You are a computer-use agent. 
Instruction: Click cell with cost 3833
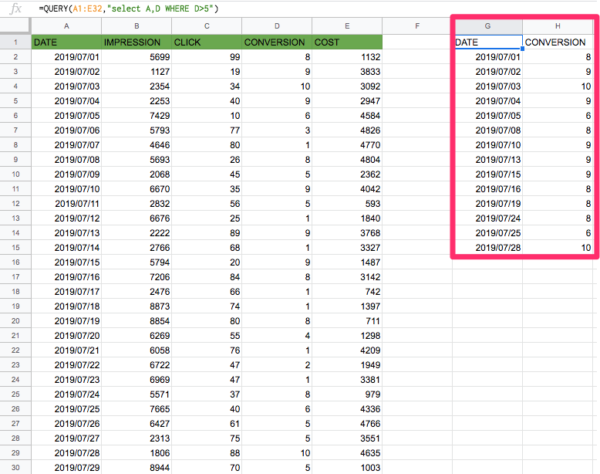(x=347, y=72)
